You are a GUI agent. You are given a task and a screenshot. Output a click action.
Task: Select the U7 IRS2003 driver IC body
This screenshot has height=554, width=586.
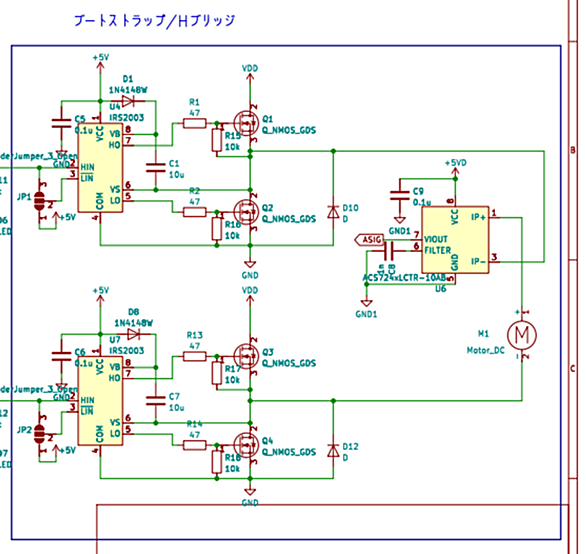100,401
